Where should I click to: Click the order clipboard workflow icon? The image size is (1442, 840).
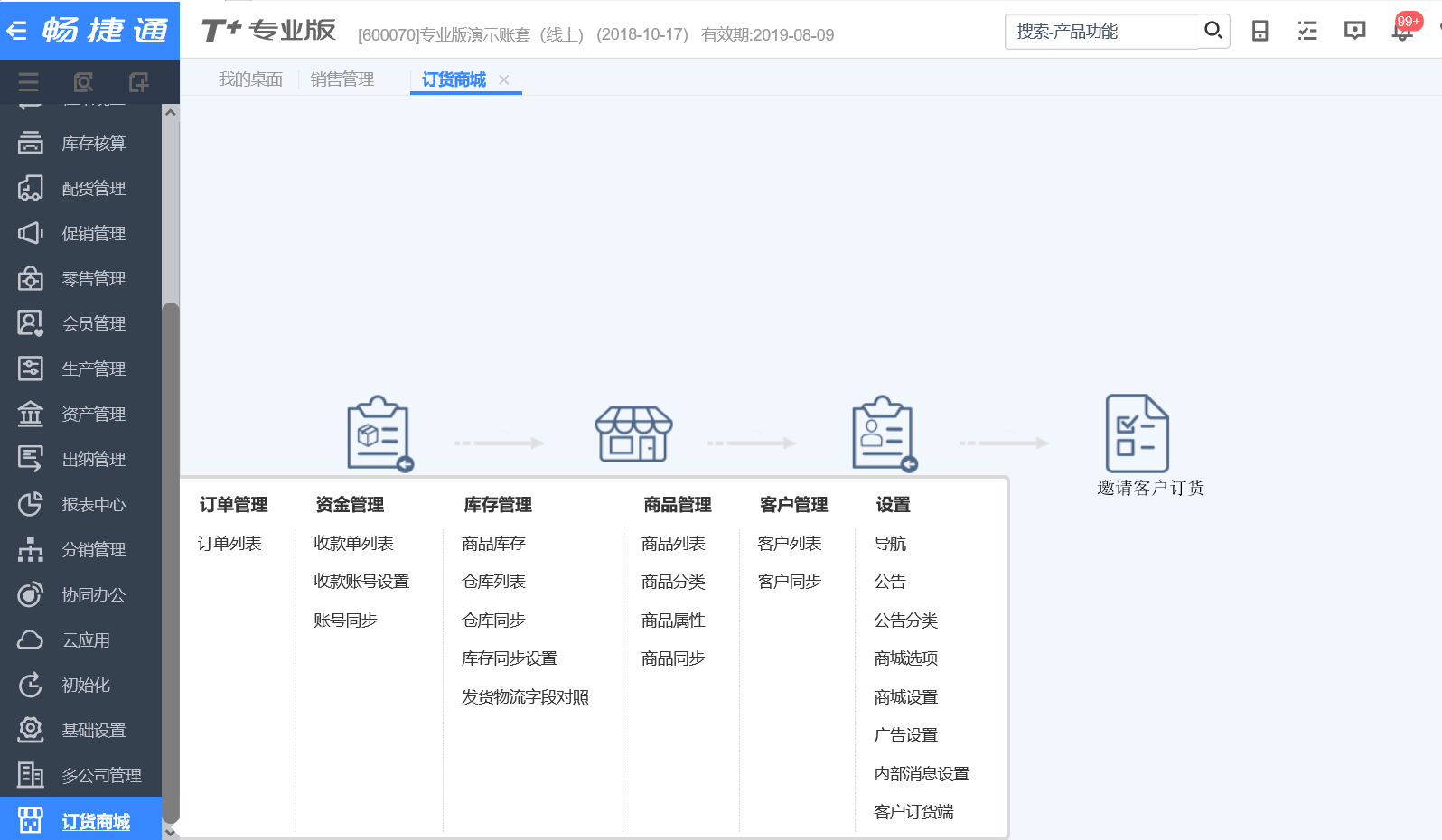(x=380, y=434)
